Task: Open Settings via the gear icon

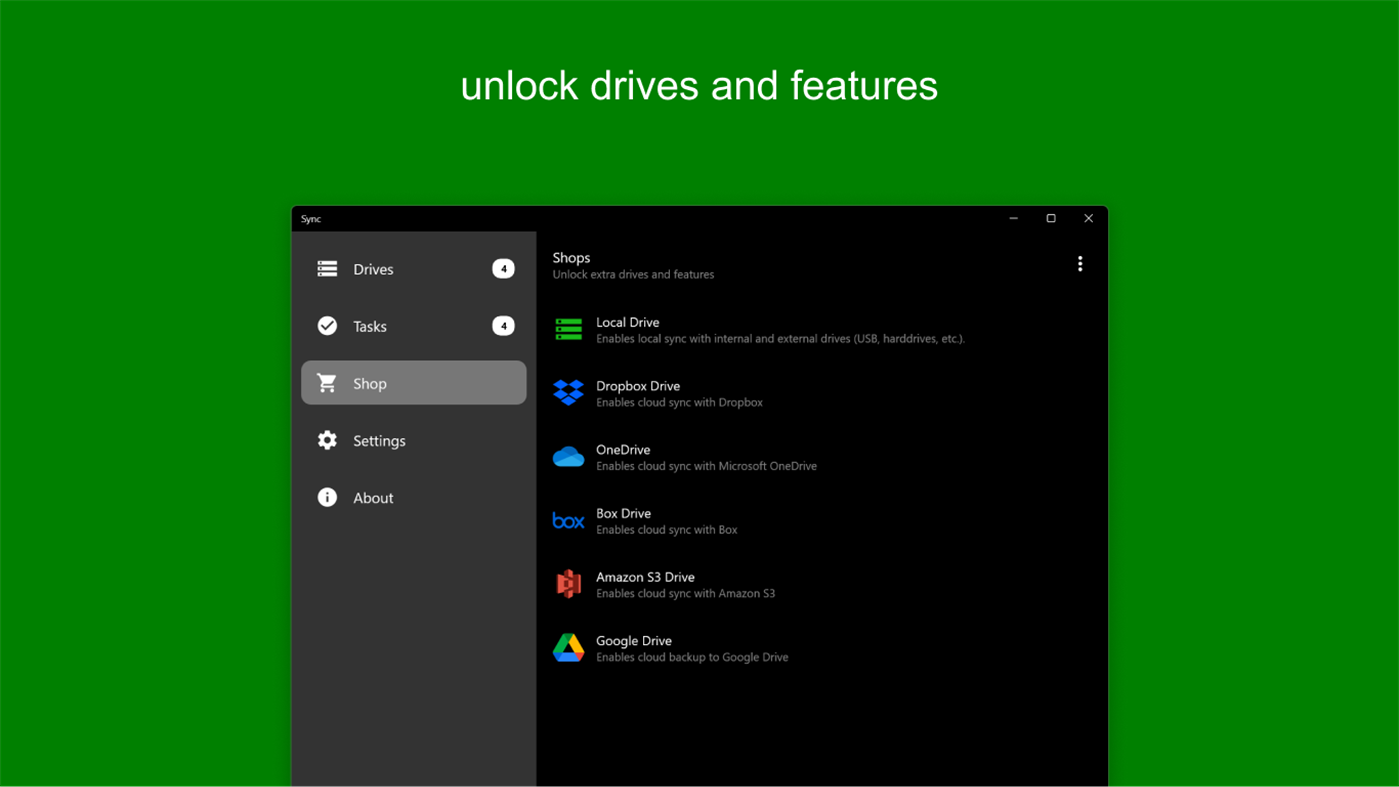Action: (x=327, y=440)
